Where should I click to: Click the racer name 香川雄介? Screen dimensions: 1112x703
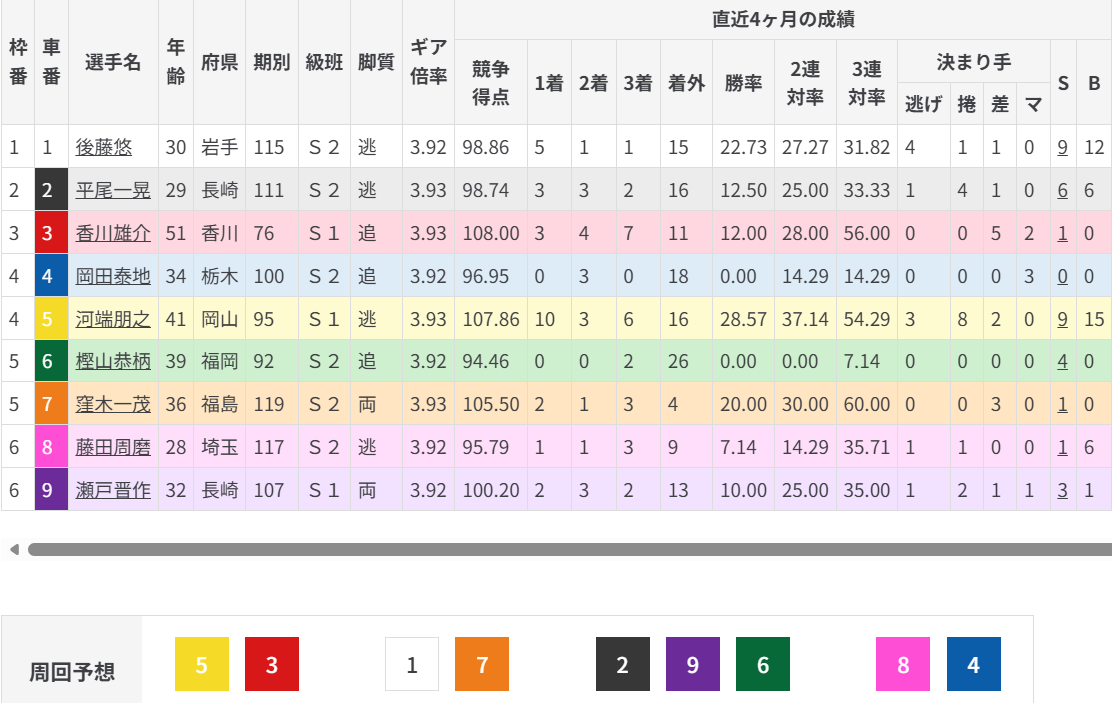[x=113, y=233]
